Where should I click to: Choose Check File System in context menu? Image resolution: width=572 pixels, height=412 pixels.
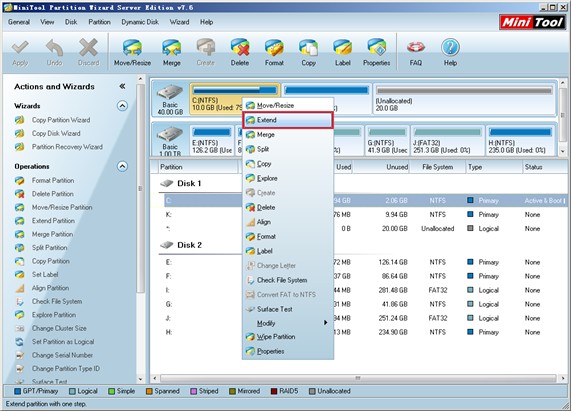pyautogui.click(x=287, y=280)
